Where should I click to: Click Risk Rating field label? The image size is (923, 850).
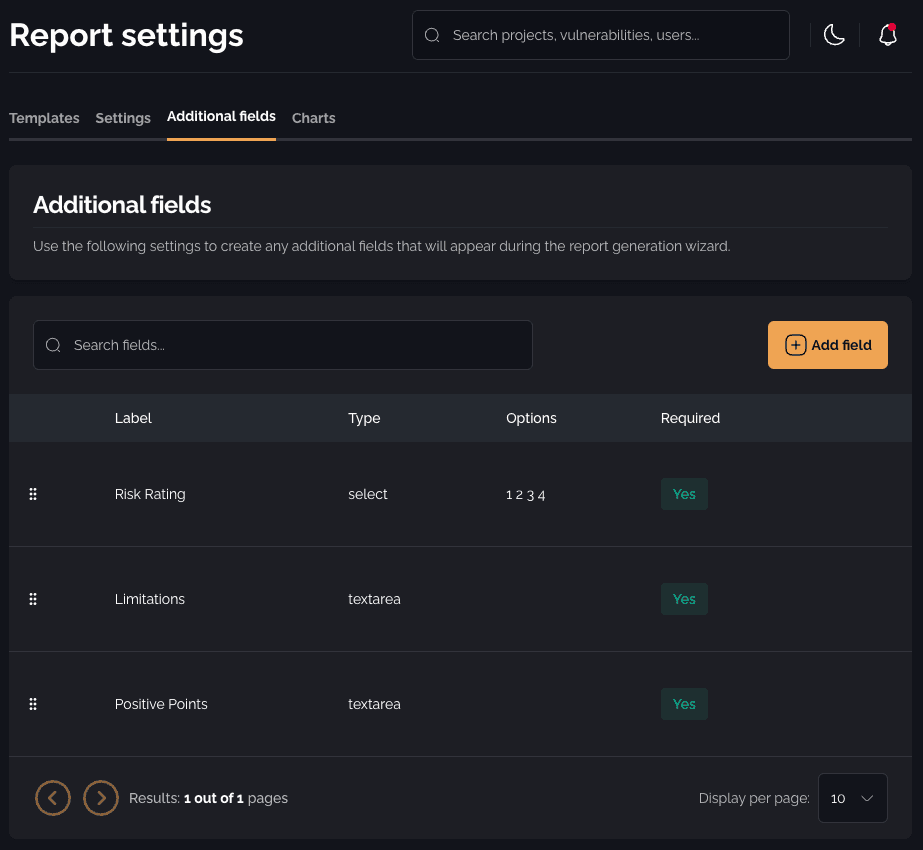tap(150, 494)
